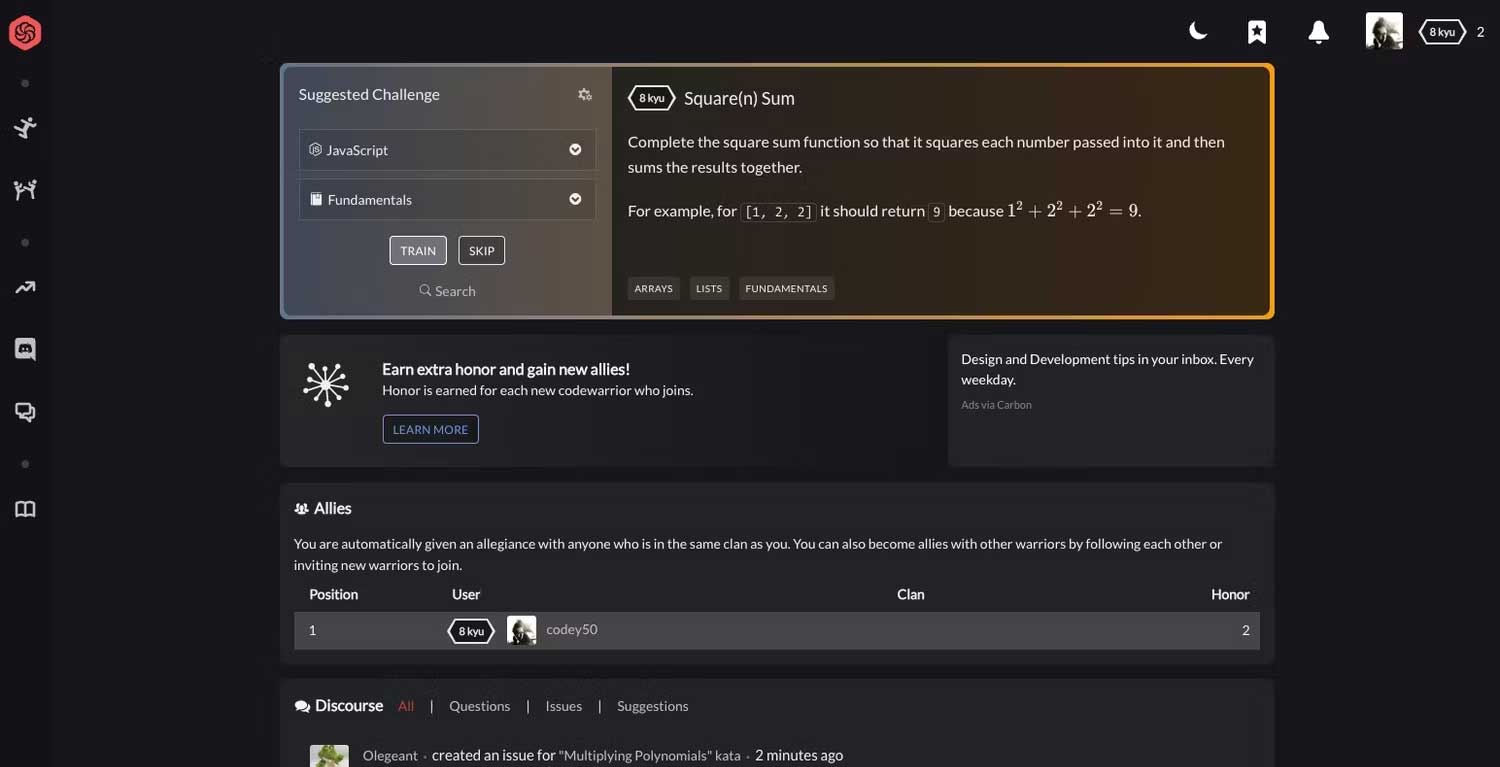Image resolution: width=1500 pixels, height=767 pixels.
Task: Open Olegeant's user profile link
Action: click(x=390, y=755)
